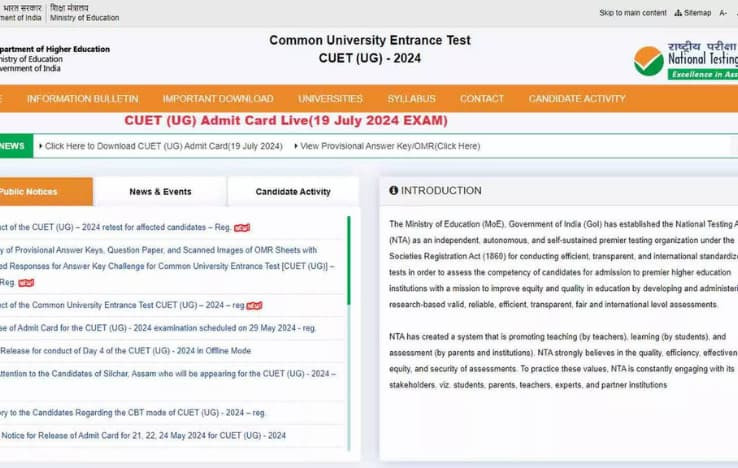Open Day 4 Offline Mode release notice
The image size is (738, 468).
pyautogui.click(x=125, y=351)
